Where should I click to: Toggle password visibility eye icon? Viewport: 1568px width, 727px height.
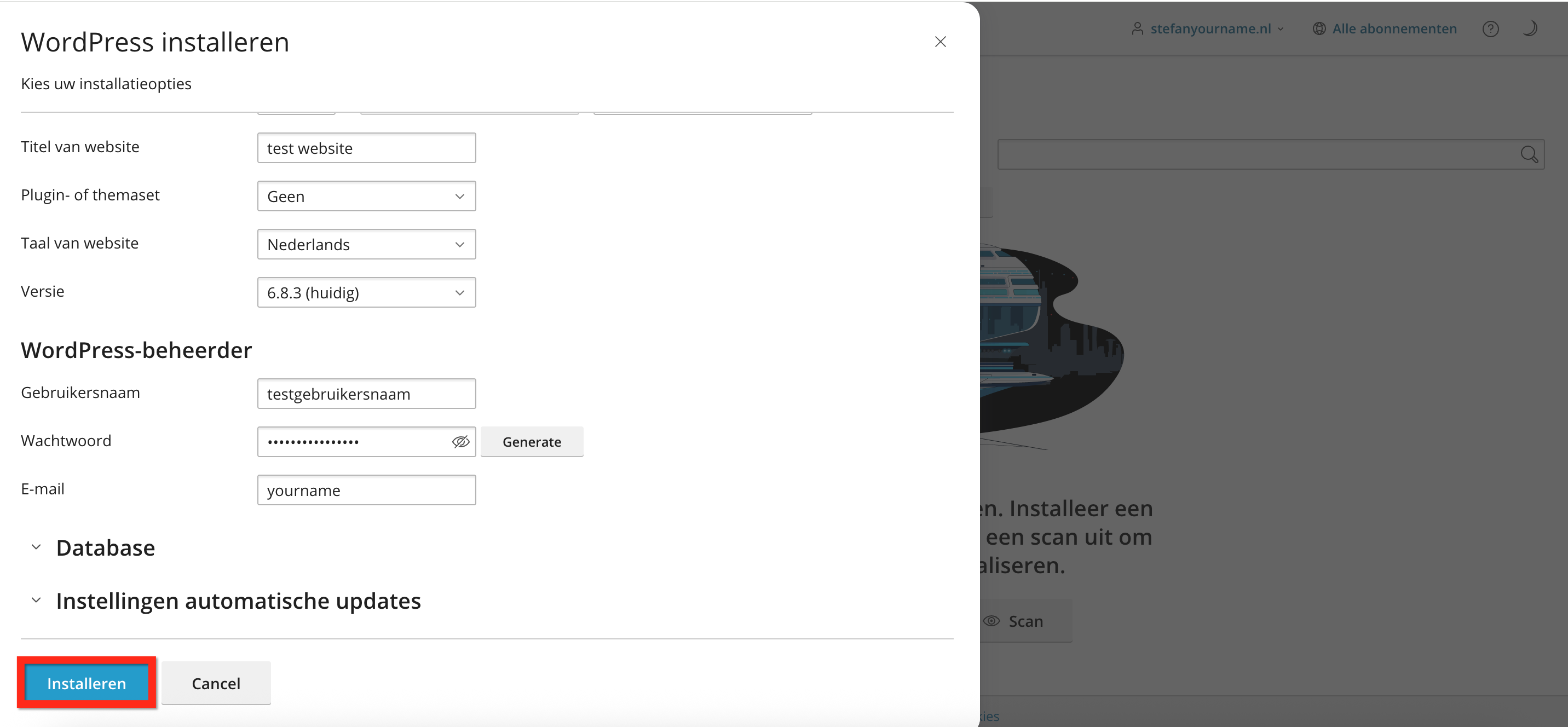point(460,441)
